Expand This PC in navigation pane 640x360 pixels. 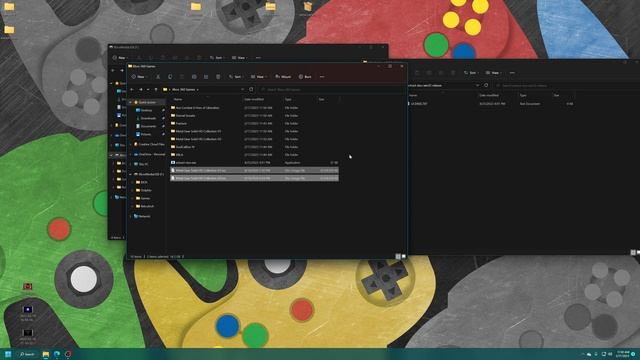(131, 164)
